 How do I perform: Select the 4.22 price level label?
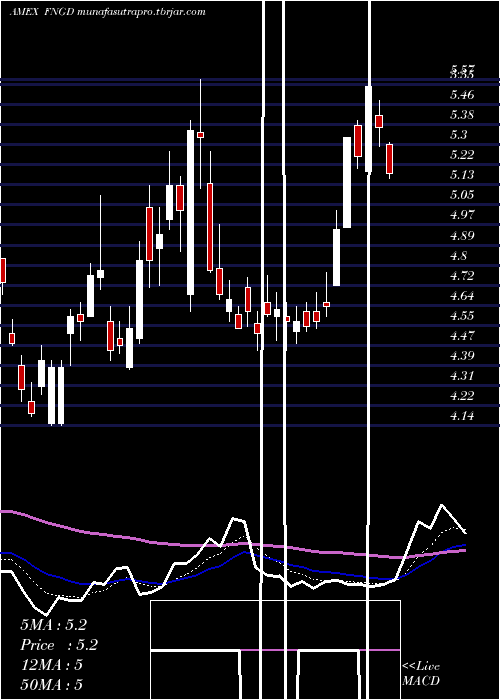coord(462,396)
